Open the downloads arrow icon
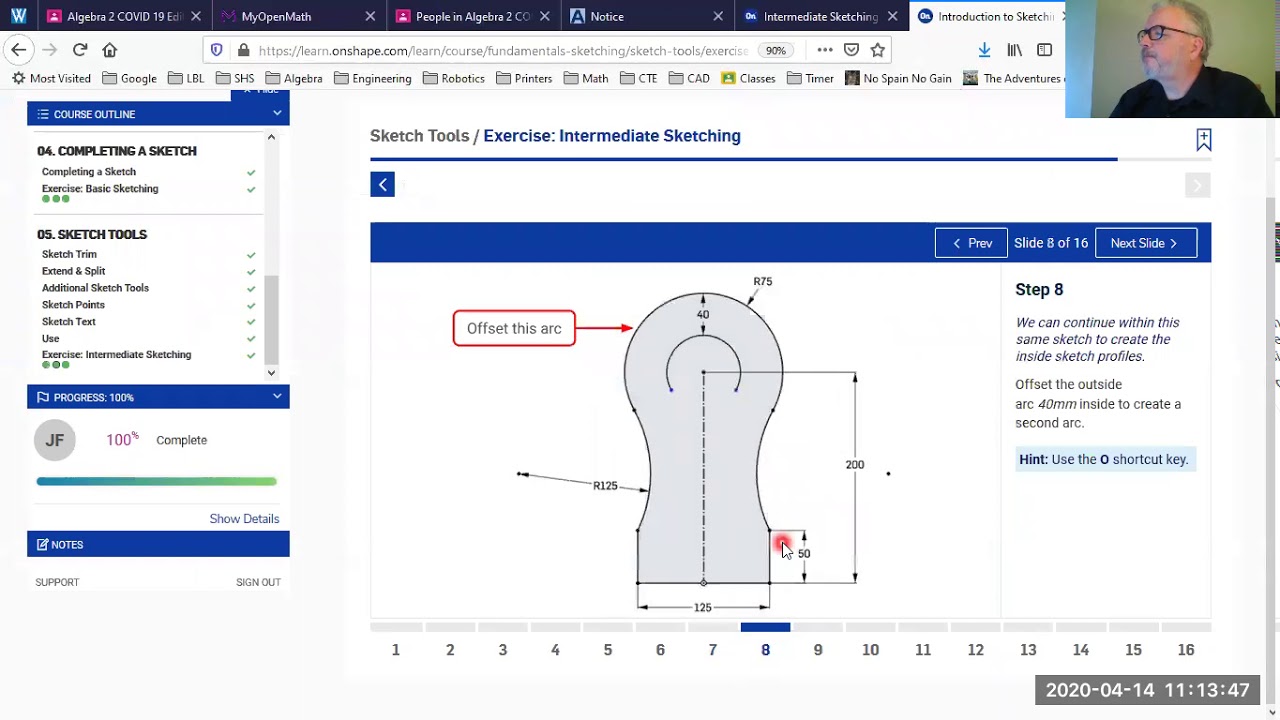This screenshot has height=720, width=1280. pyautogui.click(x=984, y=50)
